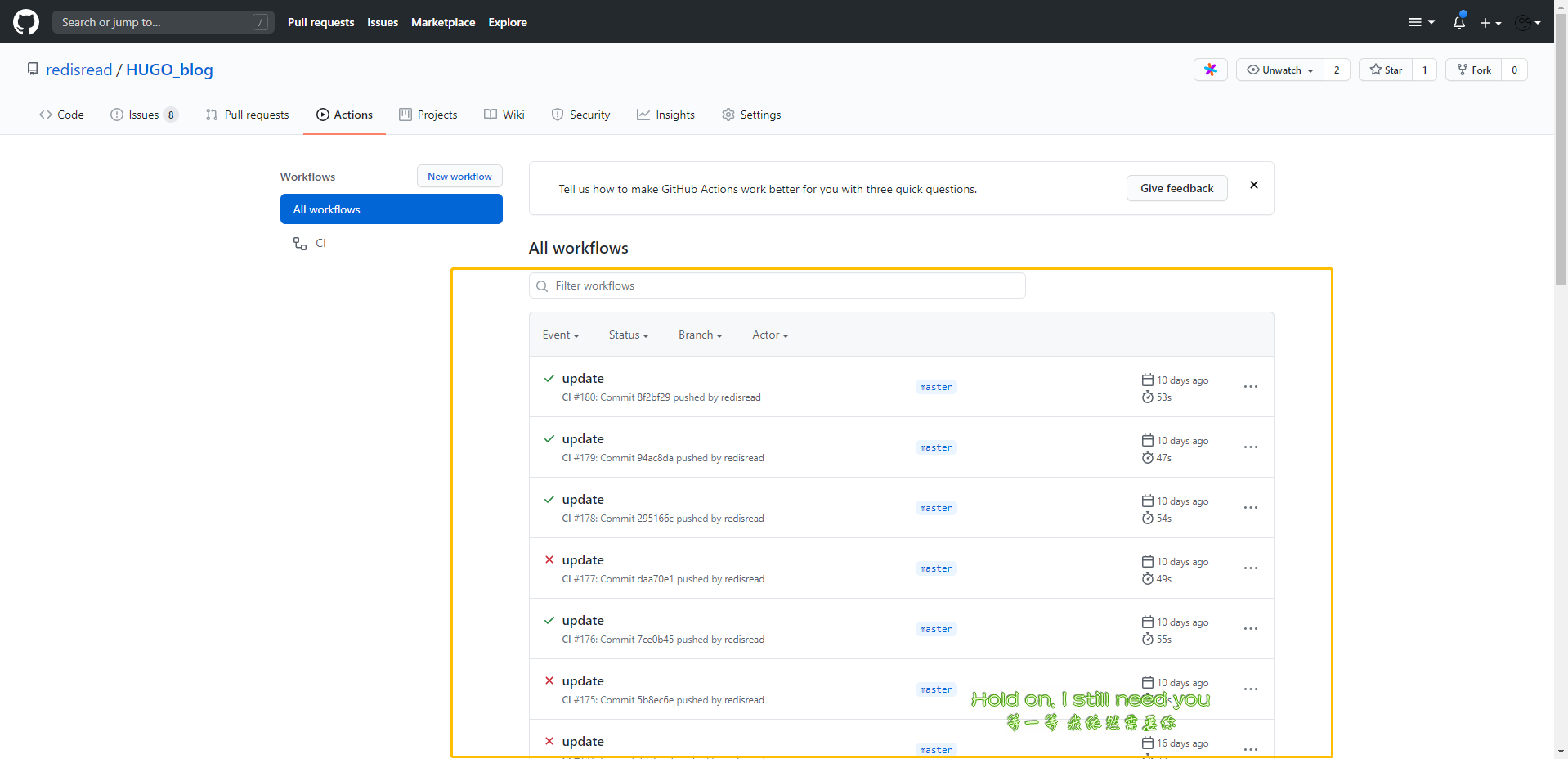Switch to the Code tab

point(61,115)
